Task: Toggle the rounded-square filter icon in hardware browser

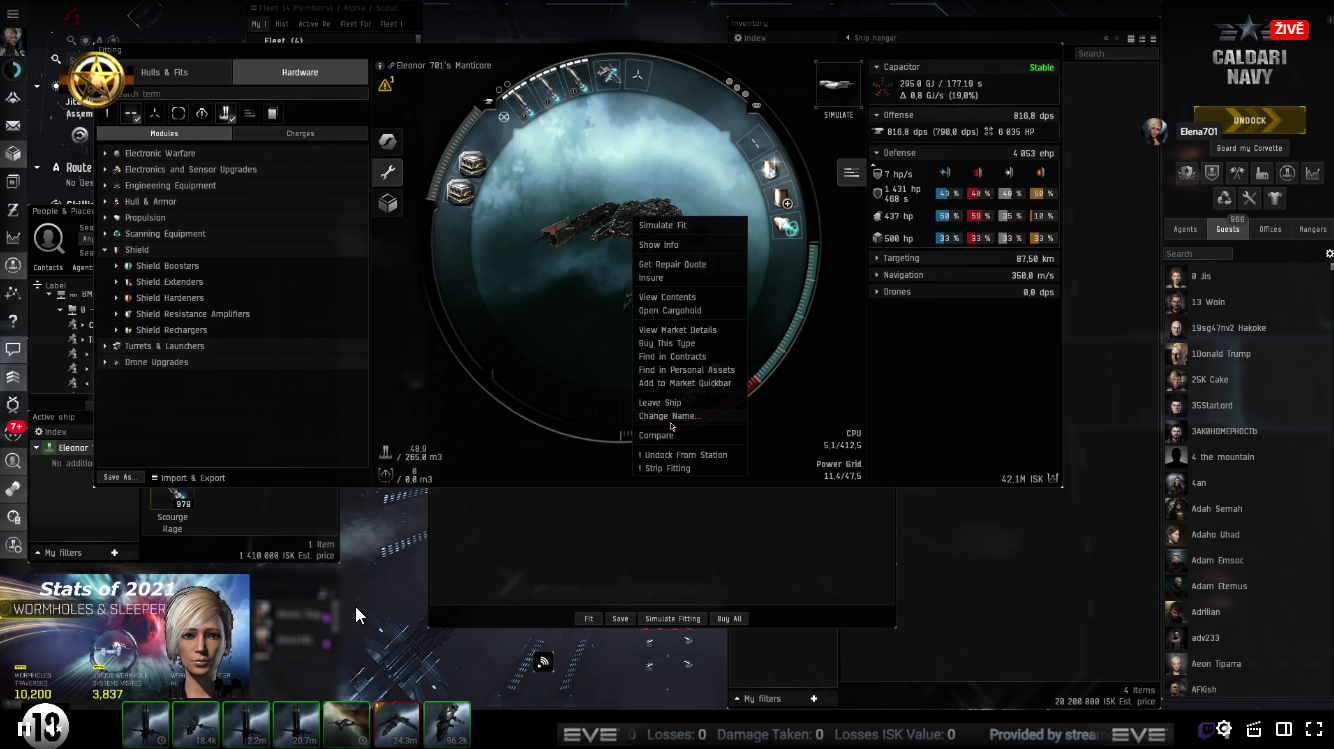Action: pos(178,113)
